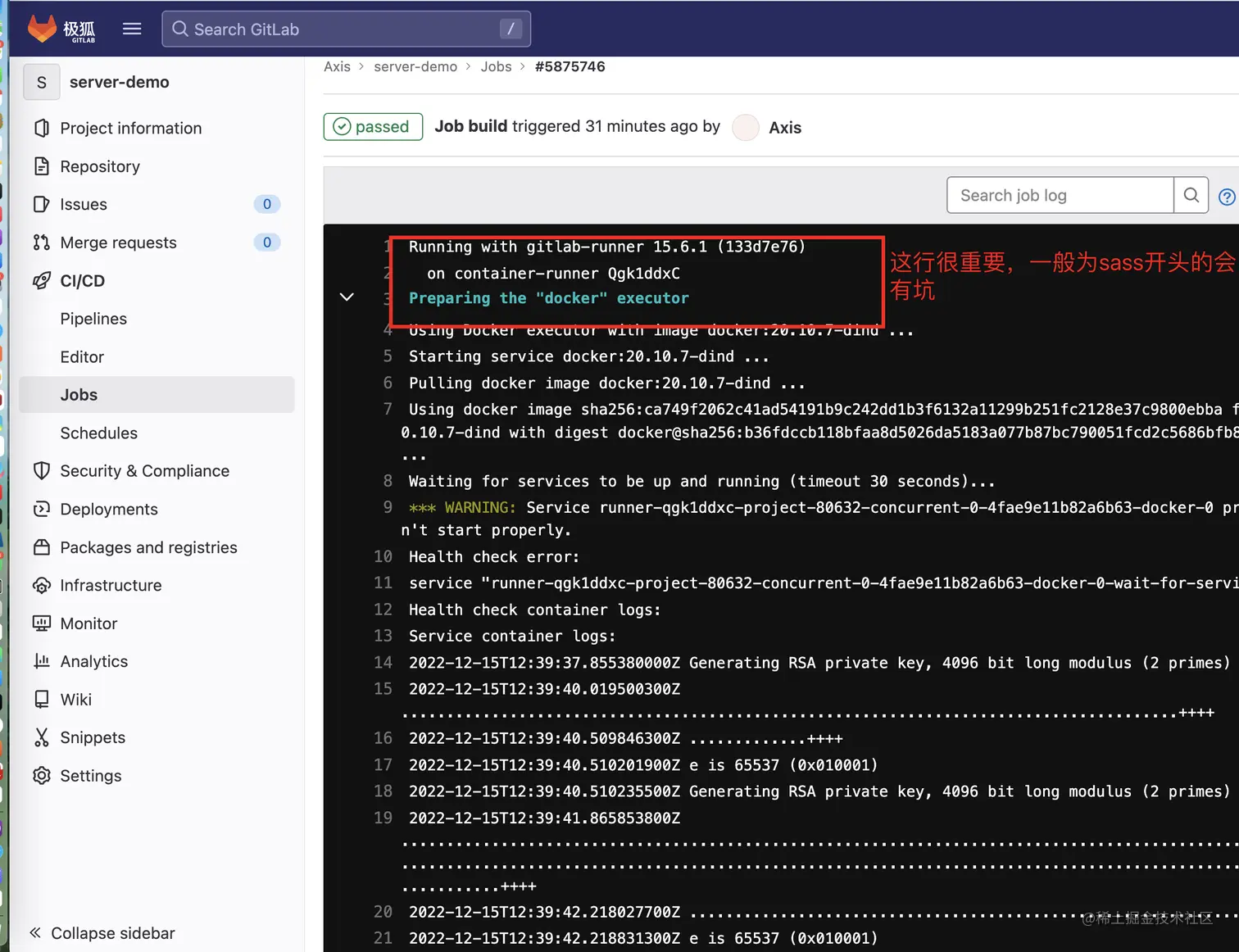Focus the Search job log field

point(1060,195)
